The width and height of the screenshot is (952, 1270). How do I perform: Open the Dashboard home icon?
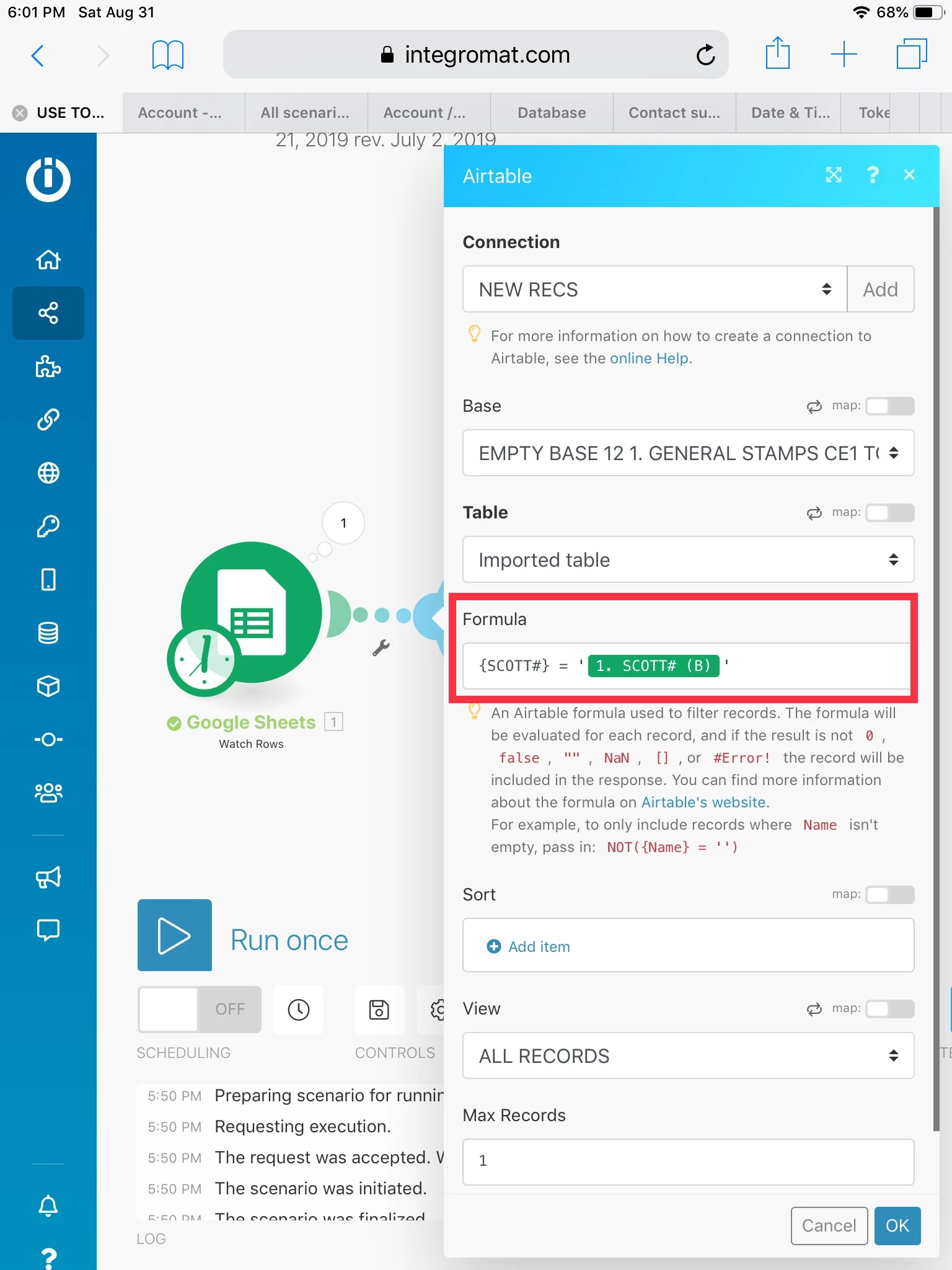tap(48, 259)
